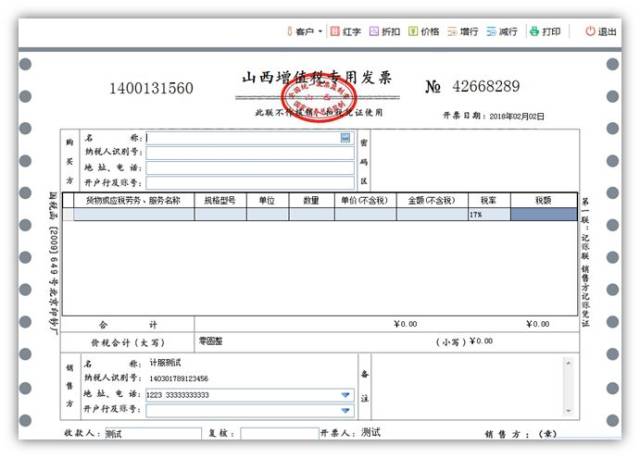Click the buyer 地址、电话 input field
This screenshot has width=640, height=458.
(x=249, y=168)
